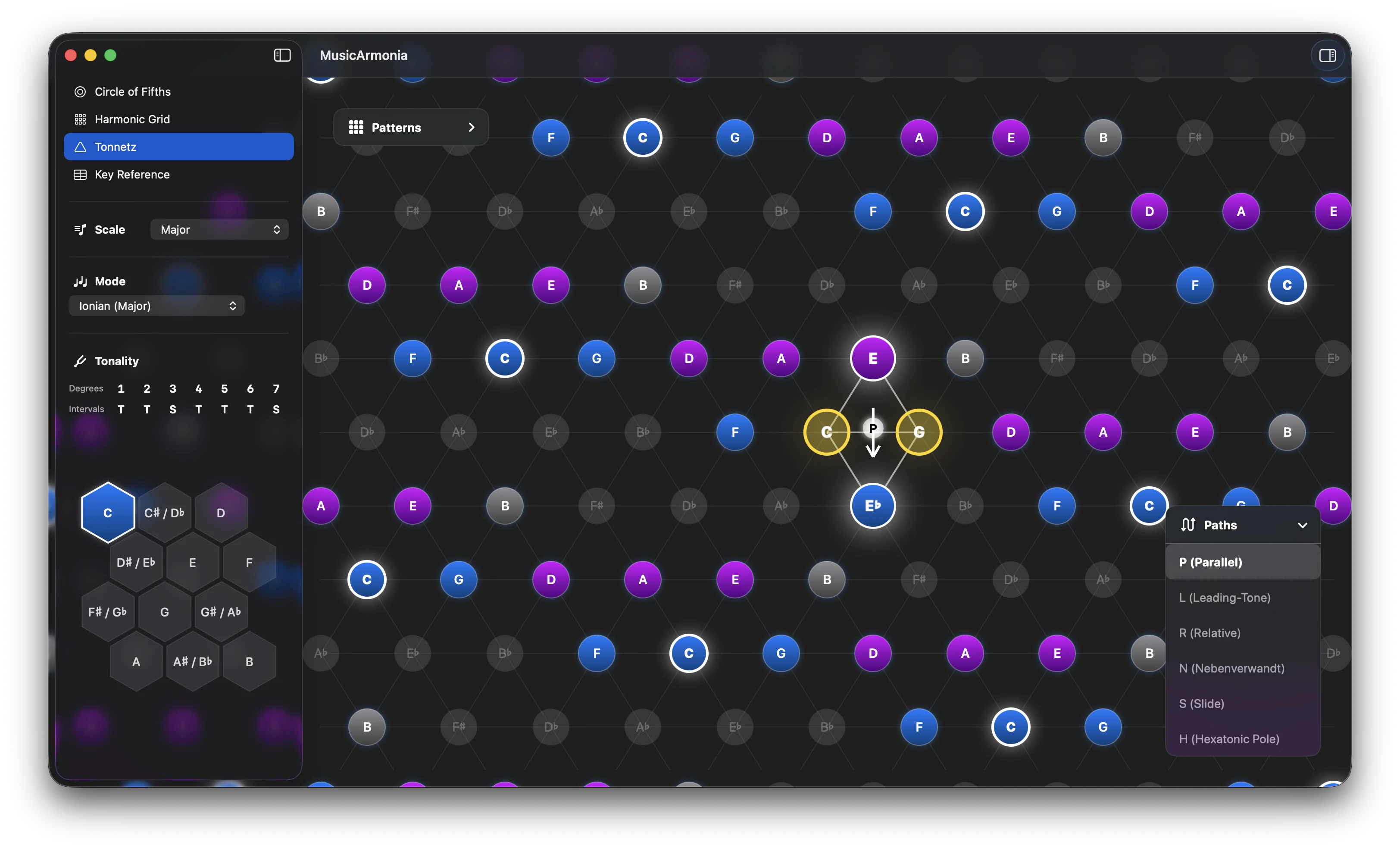Click scale degree 7
Screen dimensions: 1400x851
(276, 388)
